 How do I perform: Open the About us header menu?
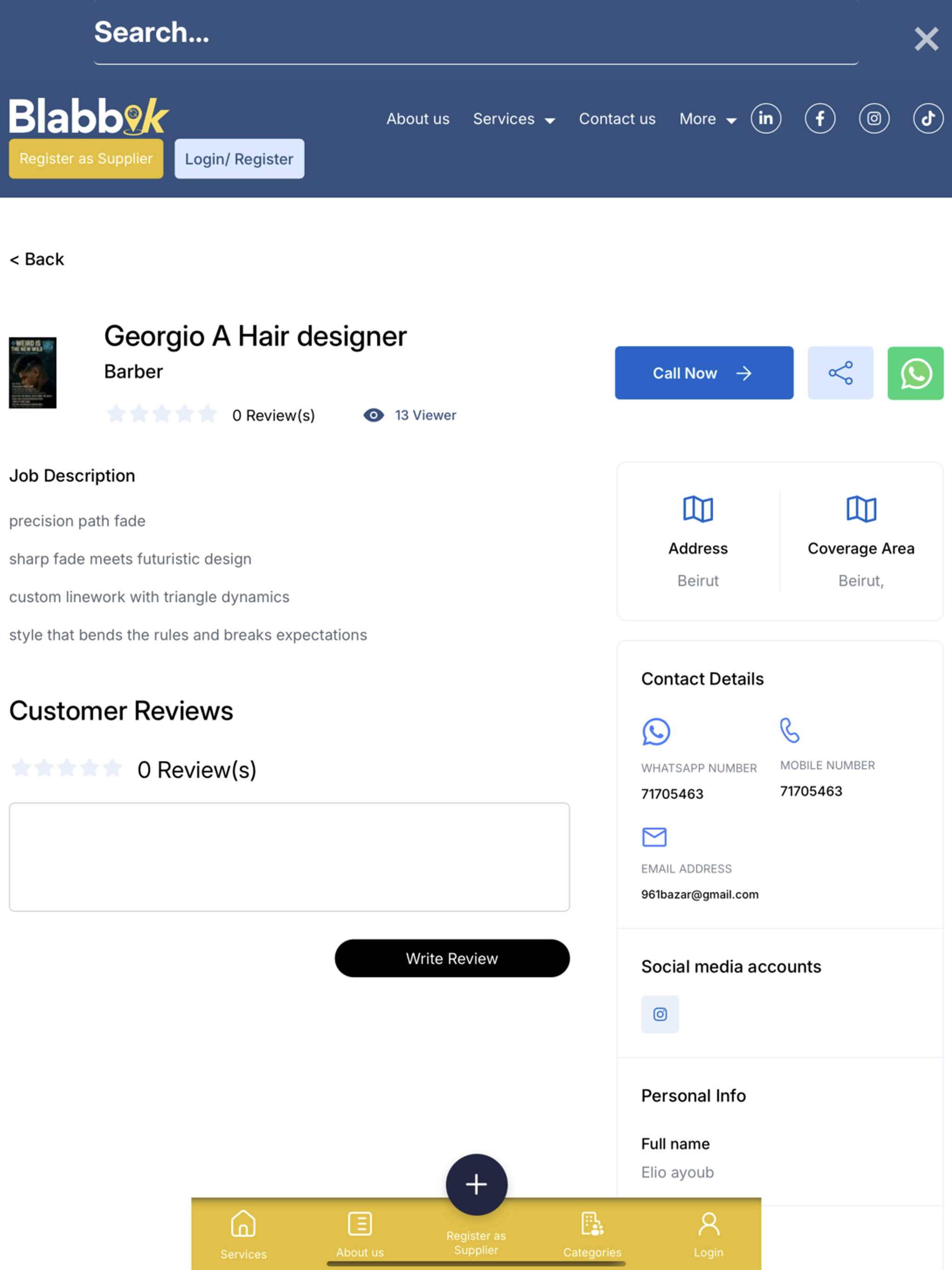417,119
